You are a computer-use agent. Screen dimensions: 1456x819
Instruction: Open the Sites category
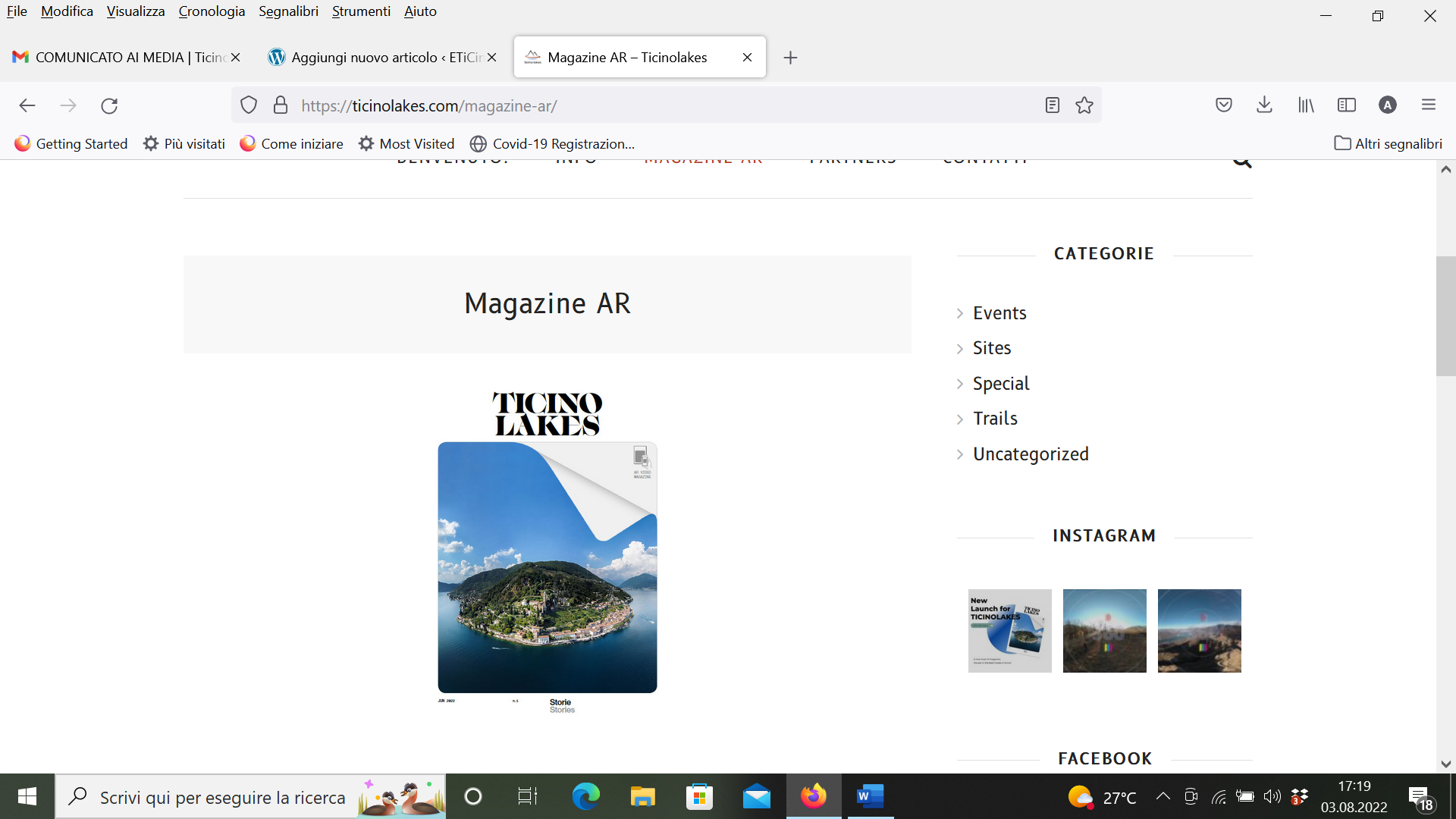tap(992, 348)
